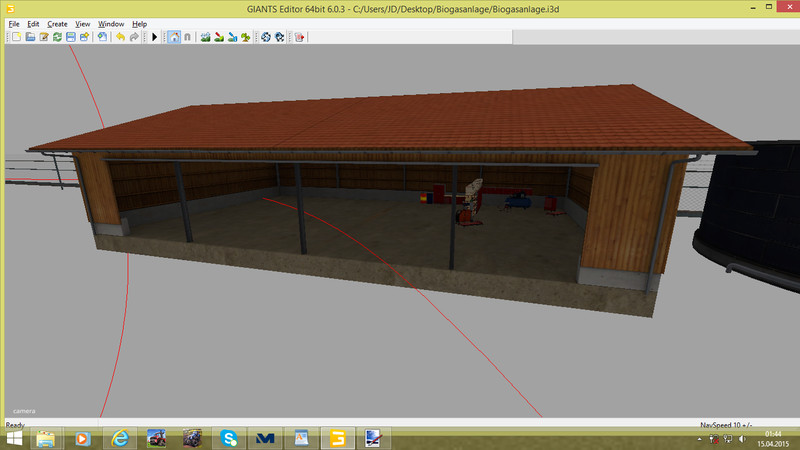Image resolution: width=800 pixels, height=450 pixels.
Task: Click the Undo arrow icon
Action: (120, 37)
